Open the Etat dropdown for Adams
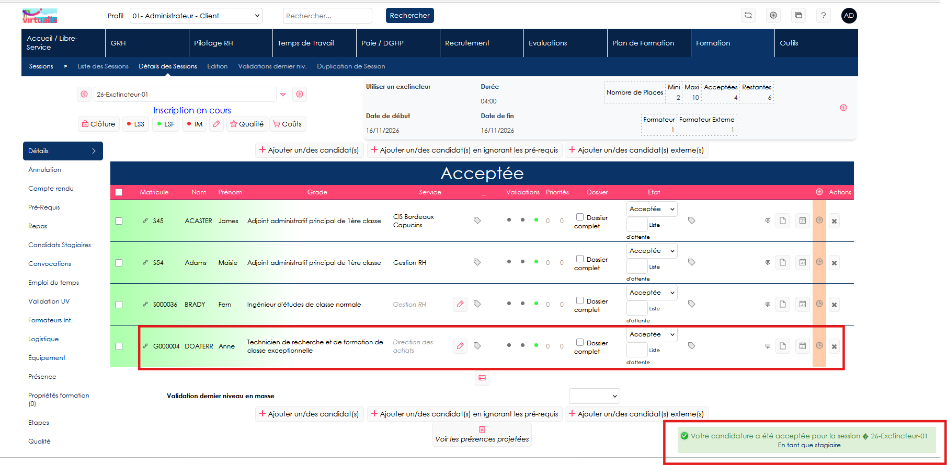 [652, 250]
